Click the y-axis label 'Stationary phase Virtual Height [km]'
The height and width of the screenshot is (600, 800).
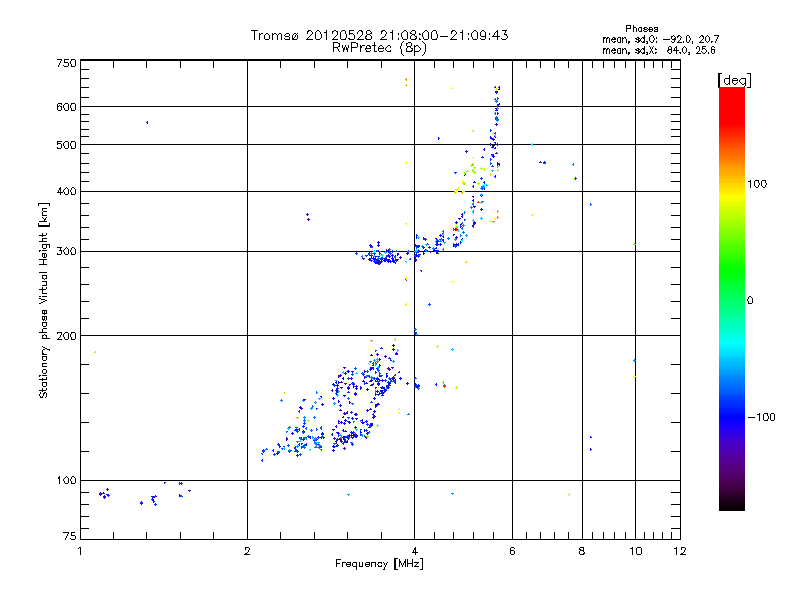click(44, 300)
